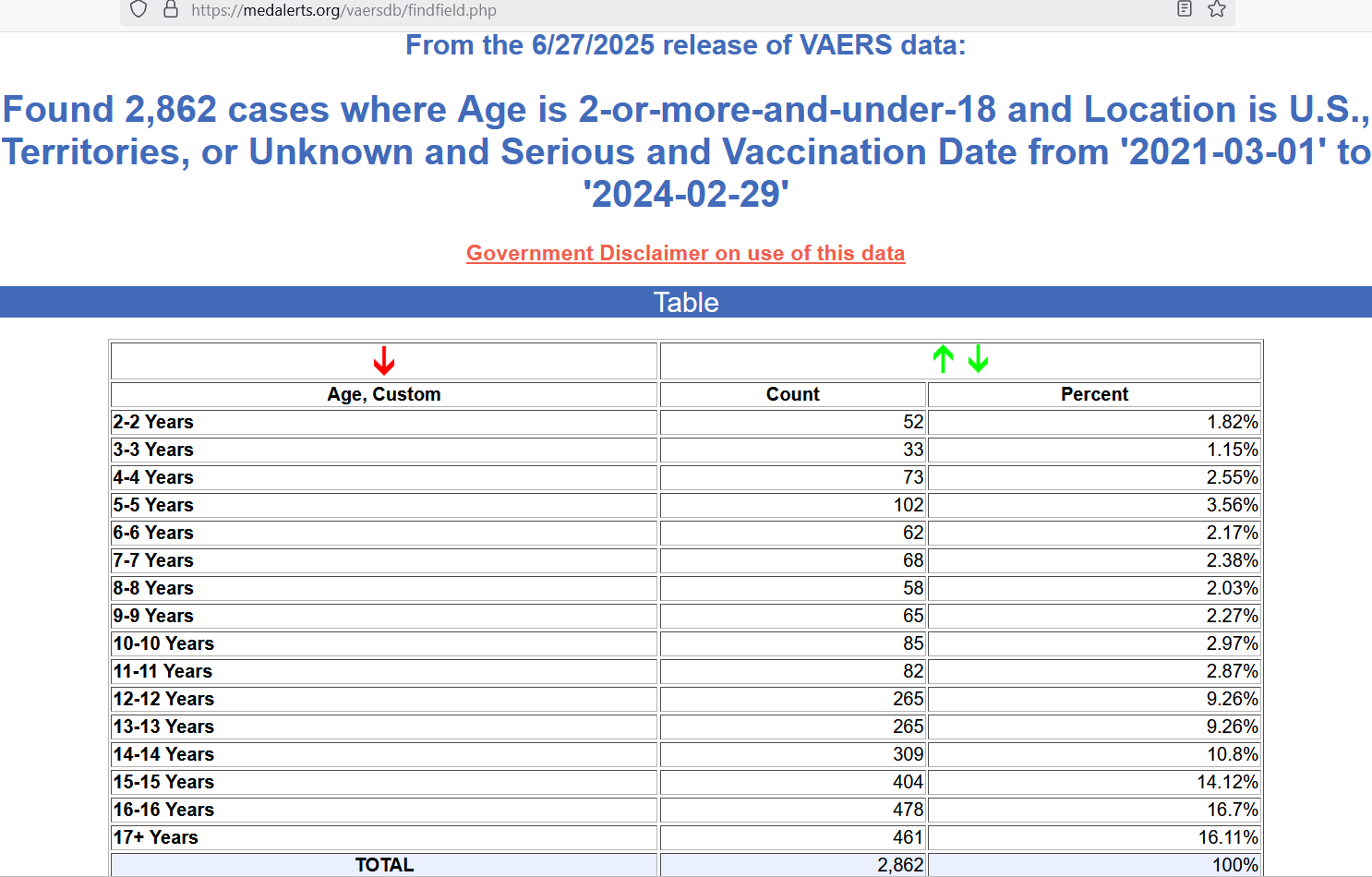This screenshot has width=1372, height=877.
Task: Select the 10-10 Years row label
Action: pos(163,643)
